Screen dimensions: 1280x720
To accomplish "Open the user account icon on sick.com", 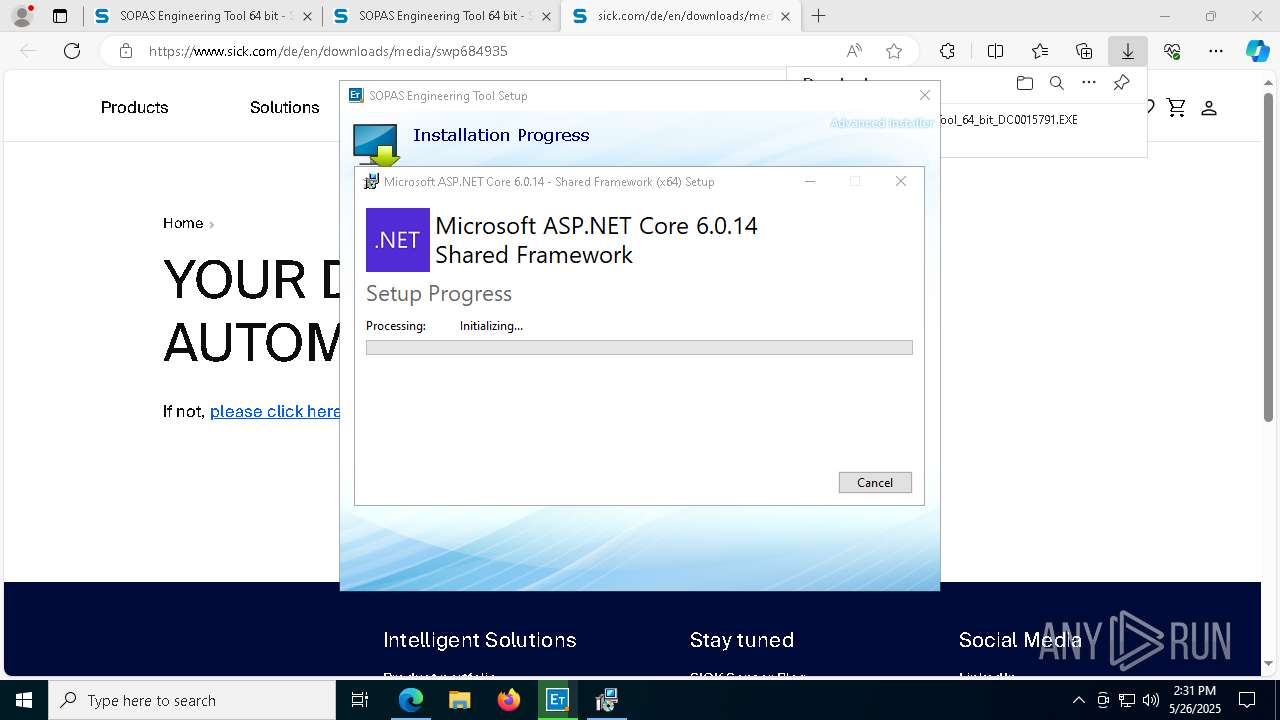I will (x=1208, y=107).
